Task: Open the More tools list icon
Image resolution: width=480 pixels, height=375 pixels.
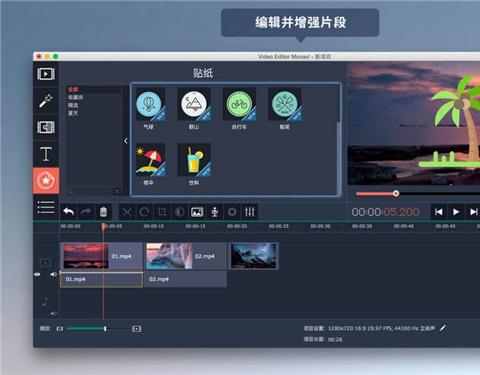Action: pyautogui.click(x=46, y=207)
